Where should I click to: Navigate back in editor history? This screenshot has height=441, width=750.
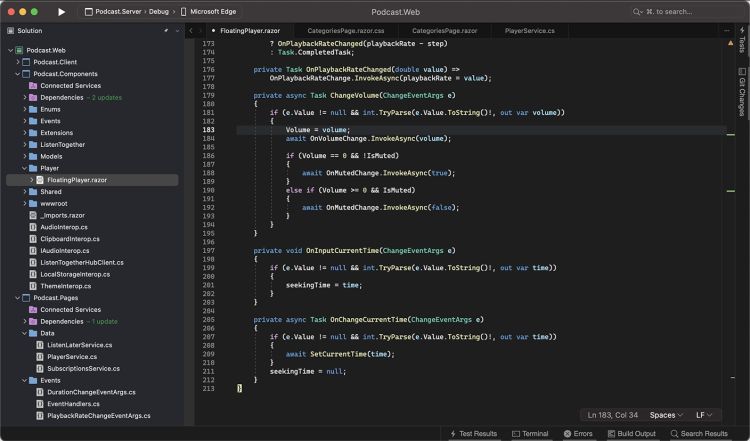coord(190,31)
